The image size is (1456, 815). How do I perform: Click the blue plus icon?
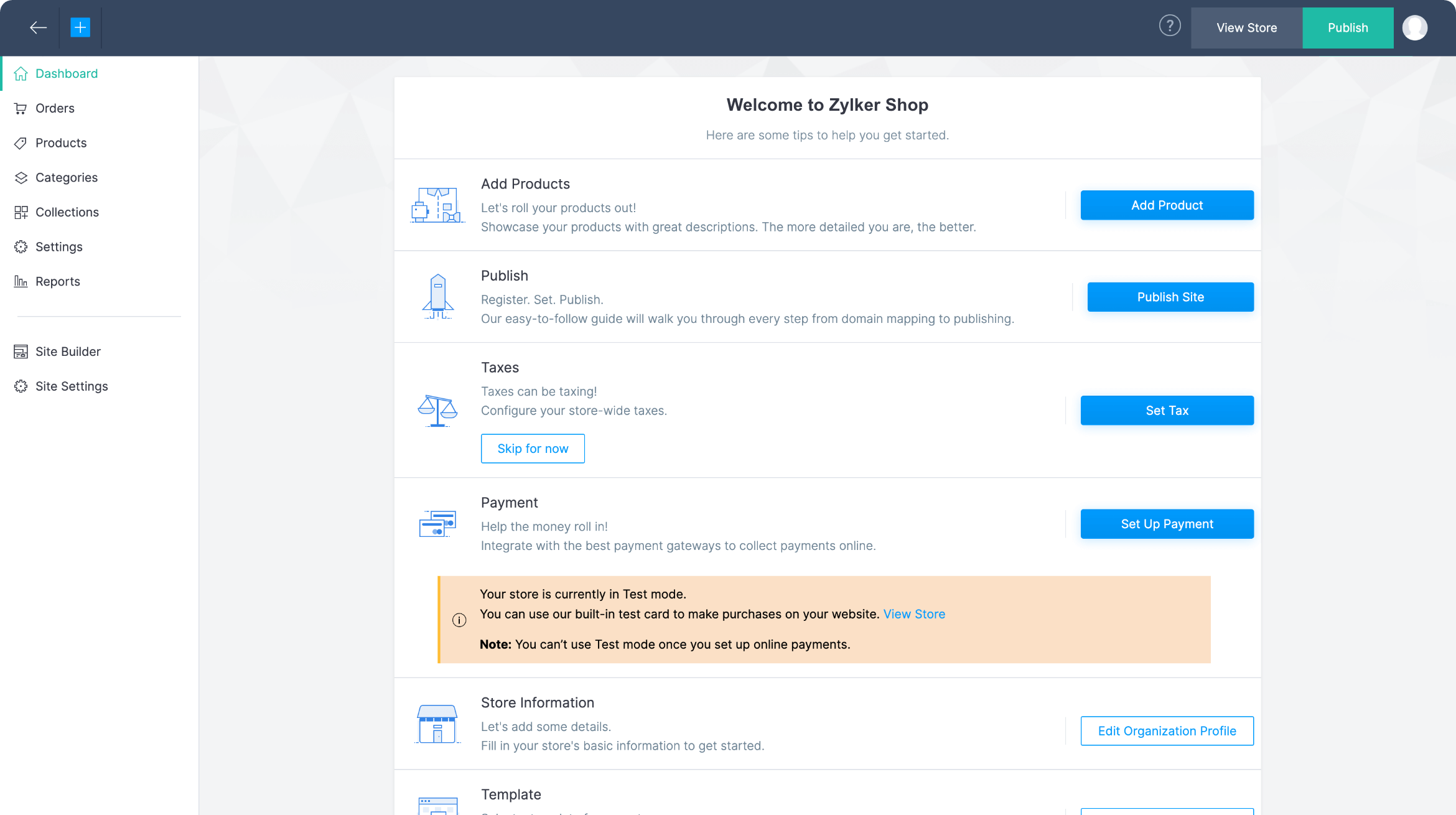coord(80,27)
